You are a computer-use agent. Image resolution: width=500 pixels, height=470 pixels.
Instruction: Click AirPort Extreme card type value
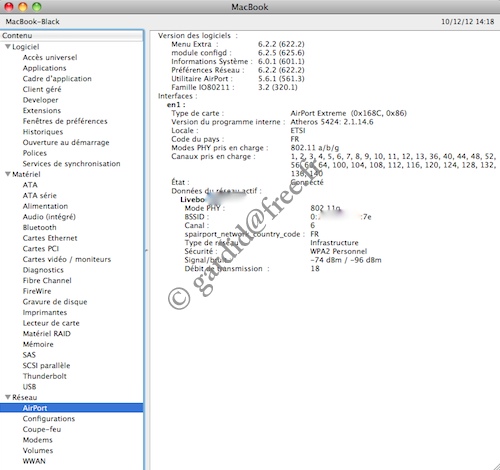coord(348,113)
